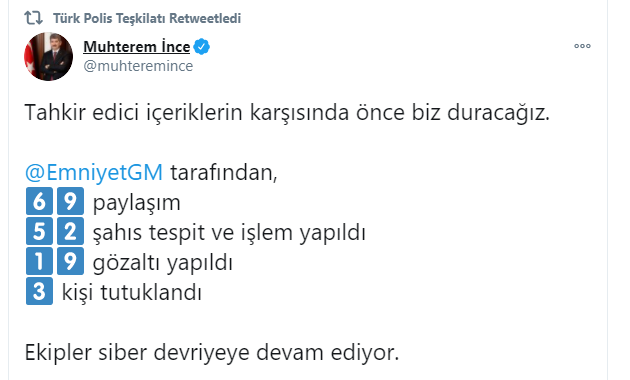
Task: Click the 'gözaltı yapıldı' text line
Action: 163,263
